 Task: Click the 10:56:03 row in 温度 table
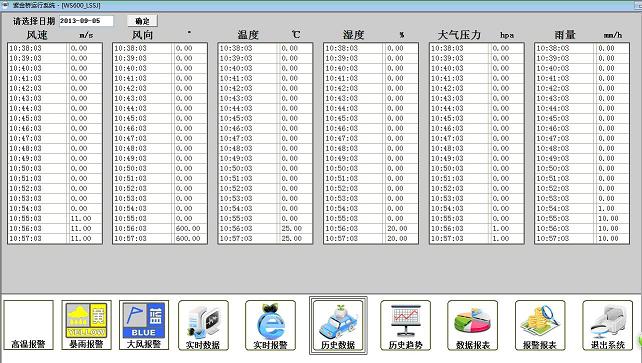pos(265,228)
